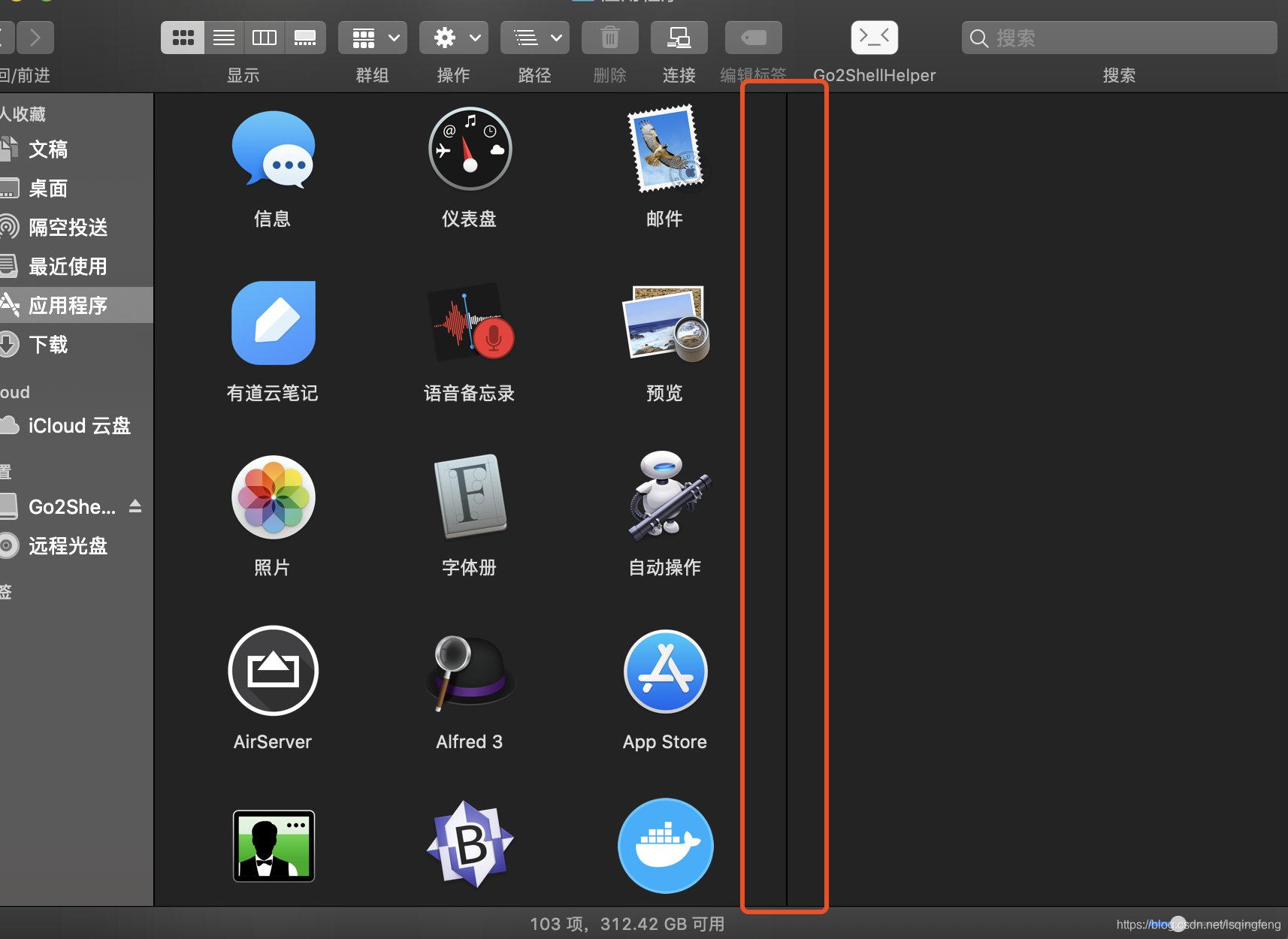Click the 语音备忘录 label text
The image size is (1288, 939).
(x=470, y=393)
